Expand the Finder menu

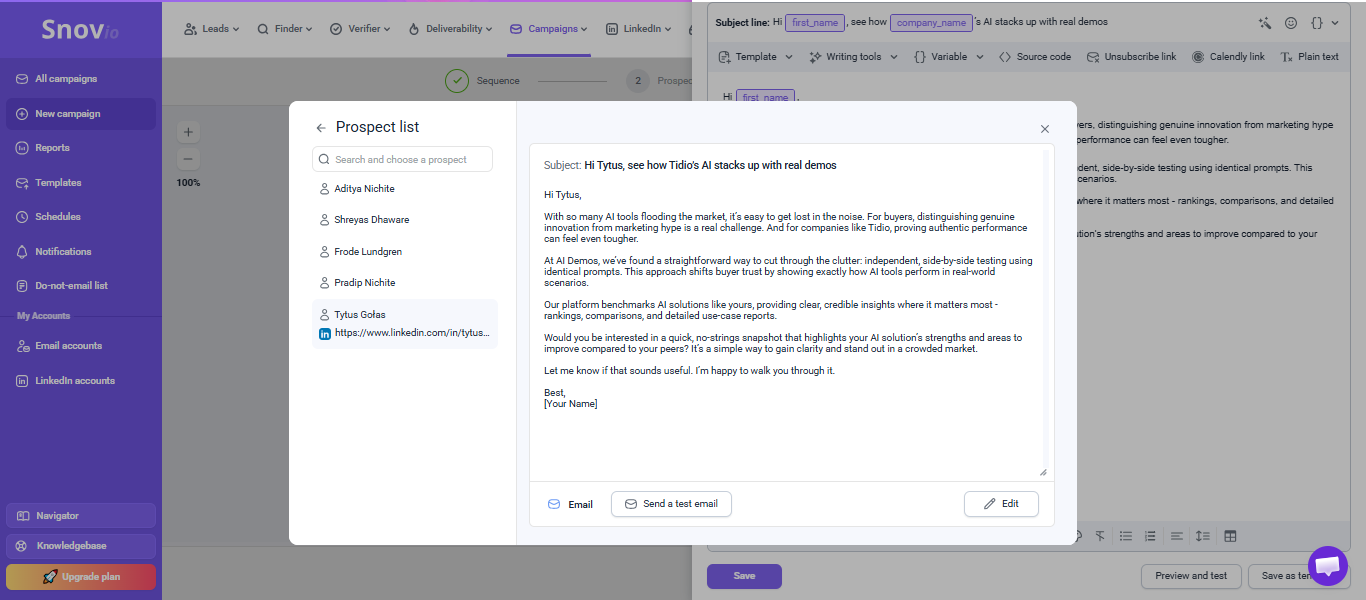(x=284, y=29)
